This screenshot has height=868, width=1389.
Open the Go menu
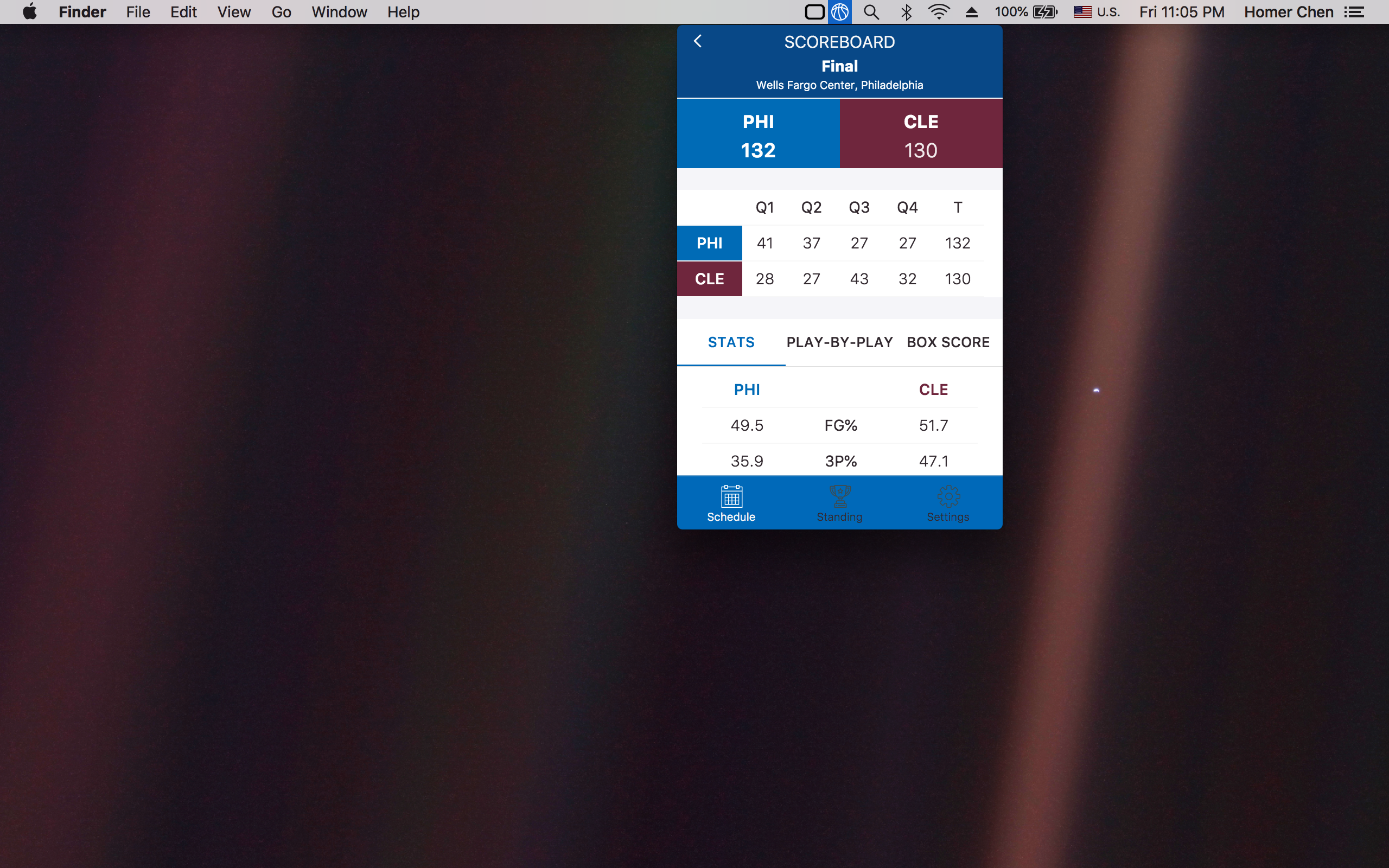click(281, 12)
